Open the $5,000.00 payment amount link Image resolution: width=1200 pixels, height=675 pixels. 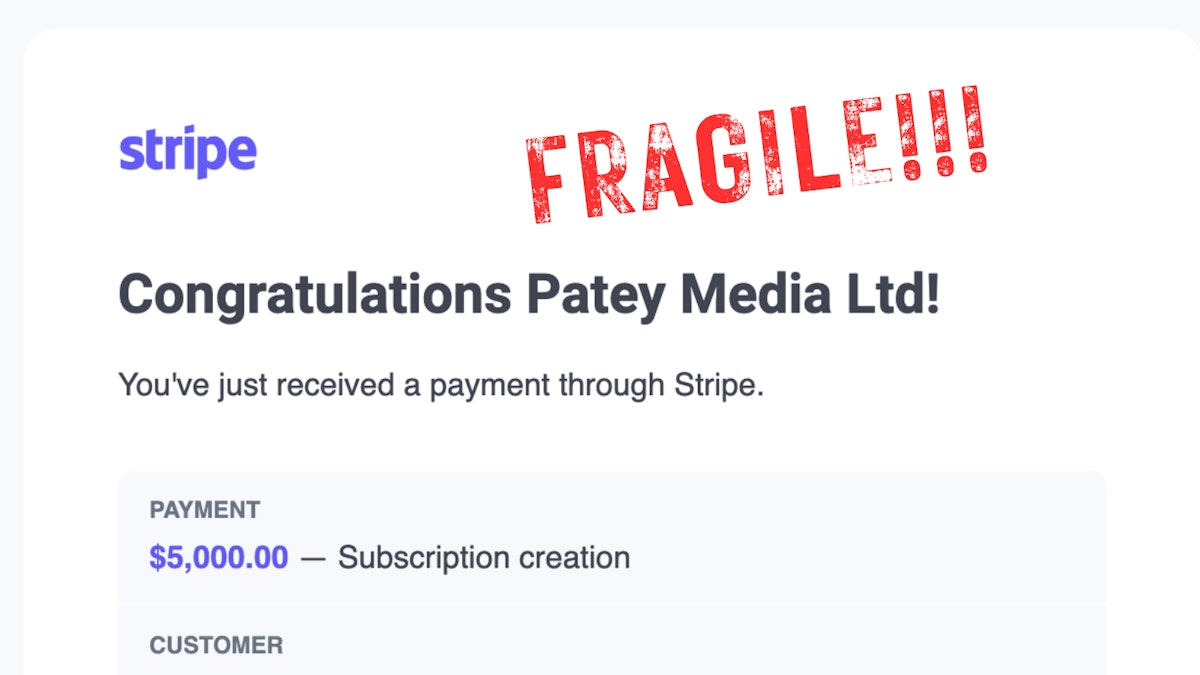click(x=219, y=557)
